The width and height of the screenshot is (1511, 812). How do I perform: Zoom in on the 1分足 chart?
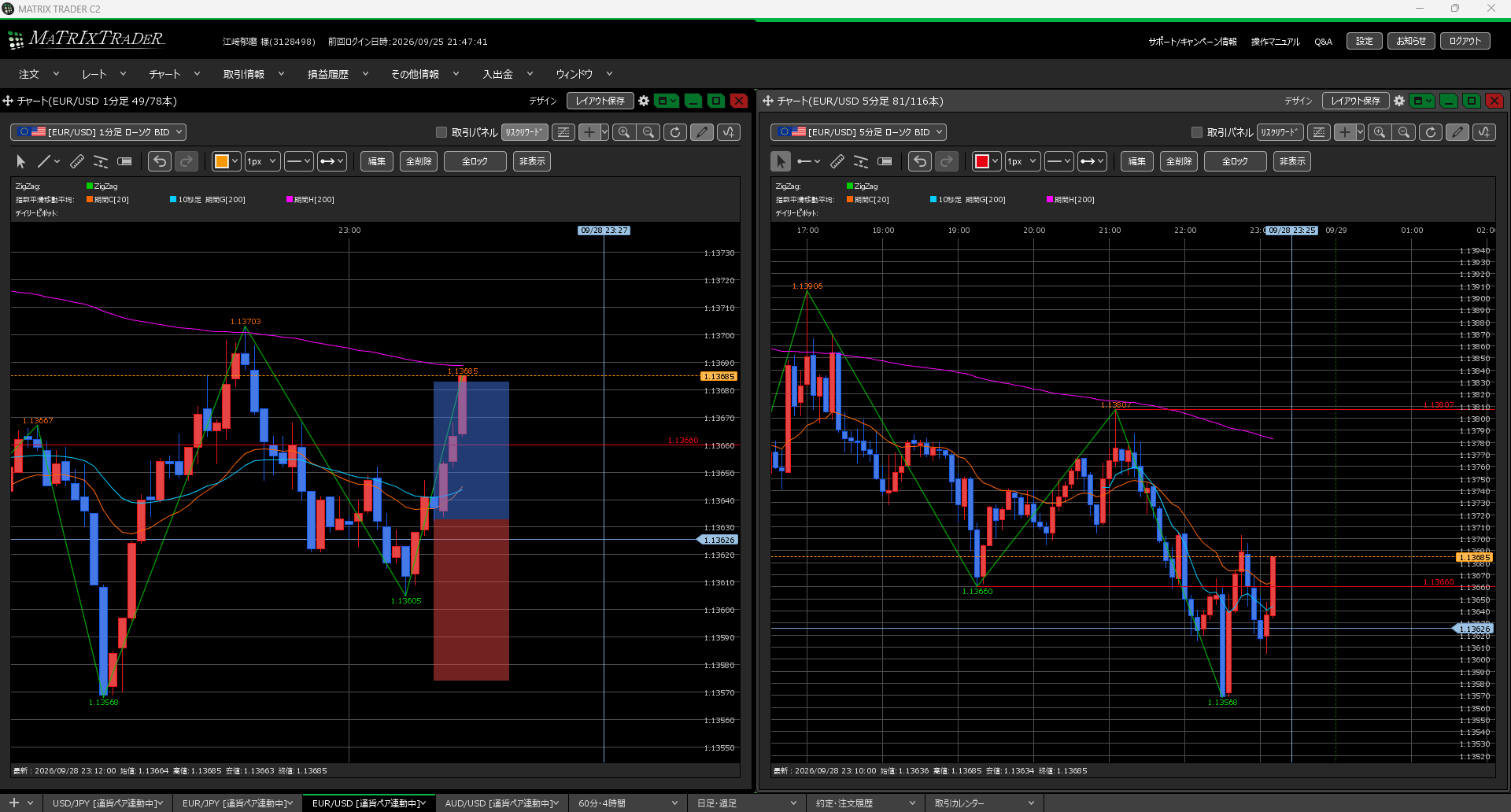point(624,132)
